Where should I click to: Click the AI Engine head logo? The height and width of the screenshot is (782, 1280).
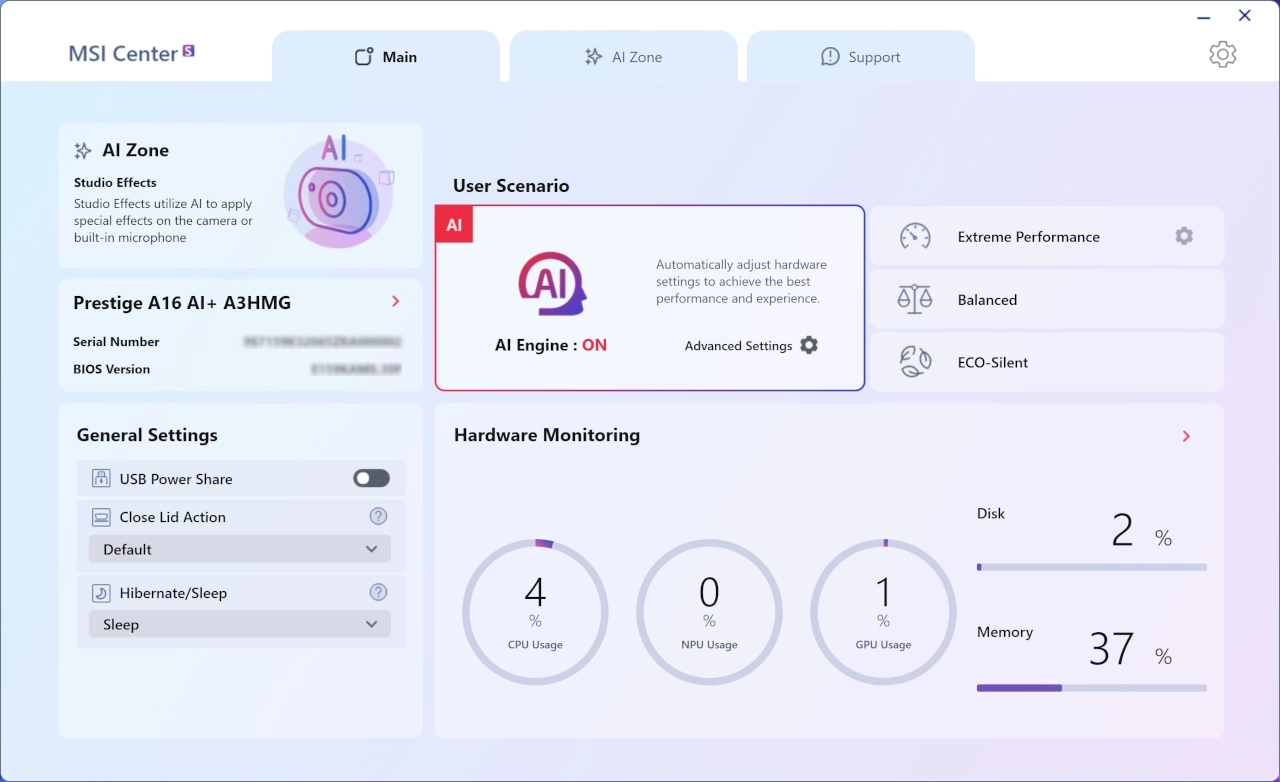551,284
